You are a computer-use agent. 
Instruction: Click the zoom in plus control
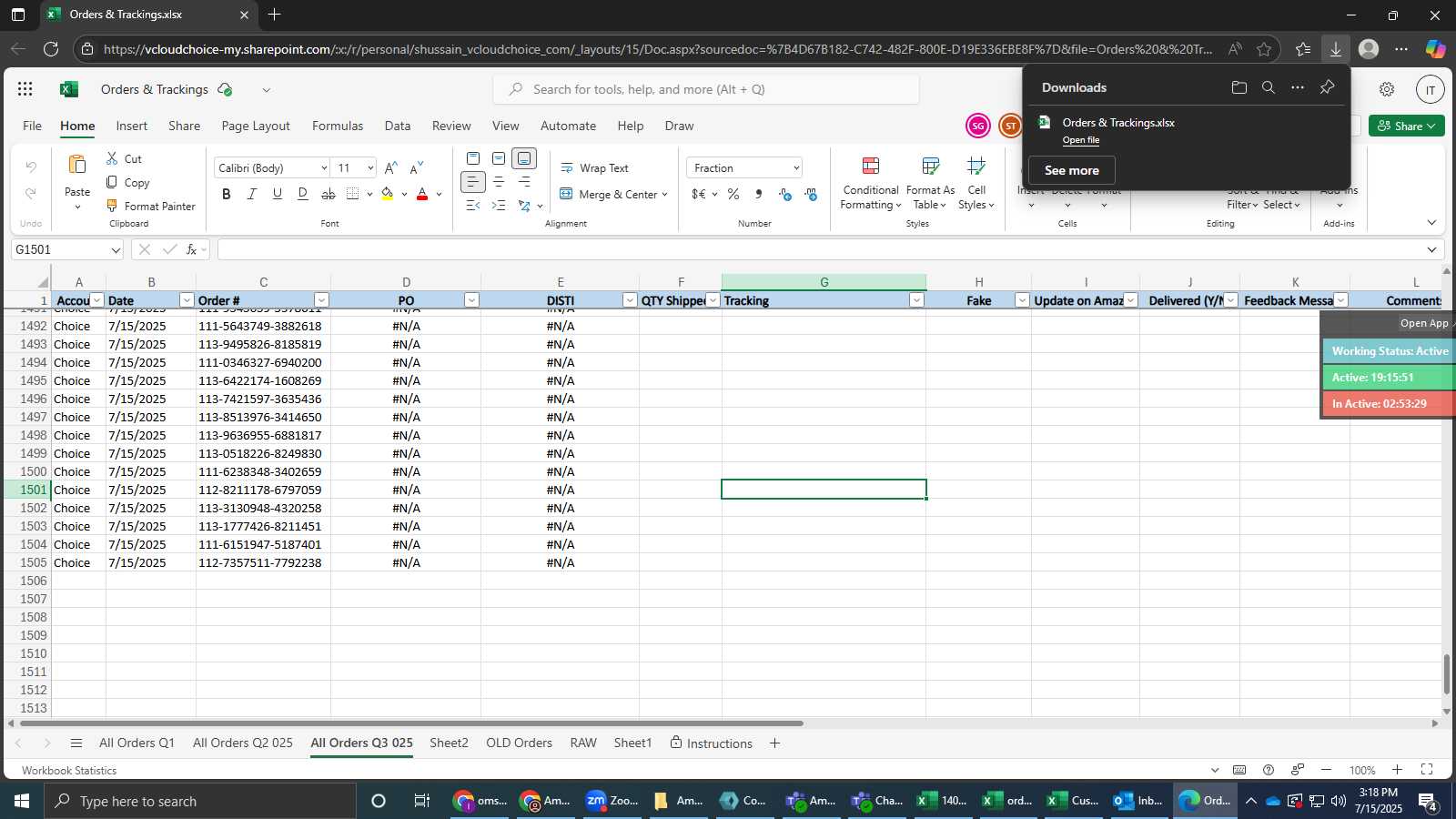1397,770
